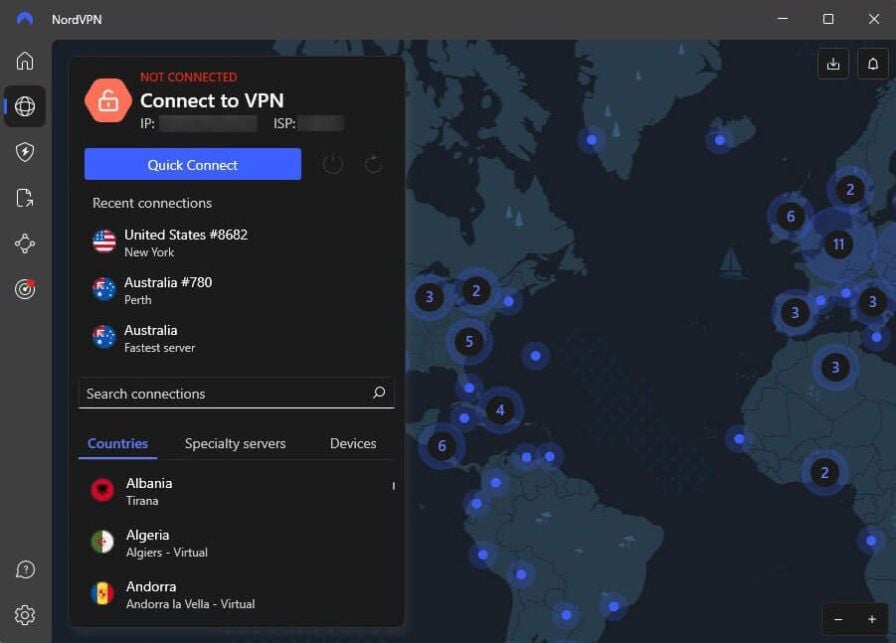The height and width of the screenshot is (643, 896).
Task: Zoom out the map with minus button
Action: click(x=838, y=619)
